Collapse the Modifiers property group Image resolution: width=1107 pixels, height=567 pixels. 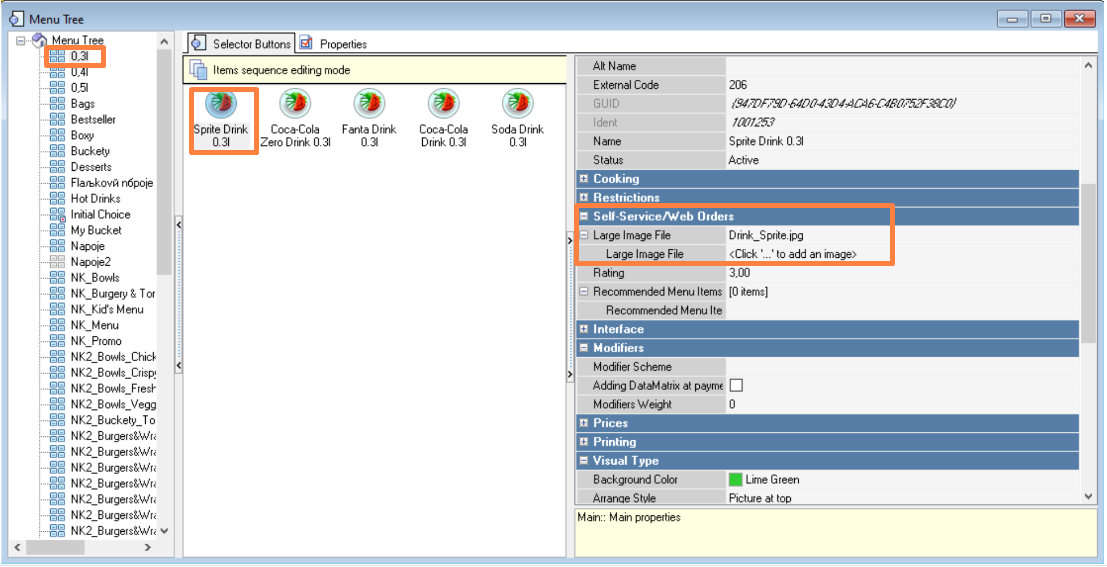[x=584, y=348]
